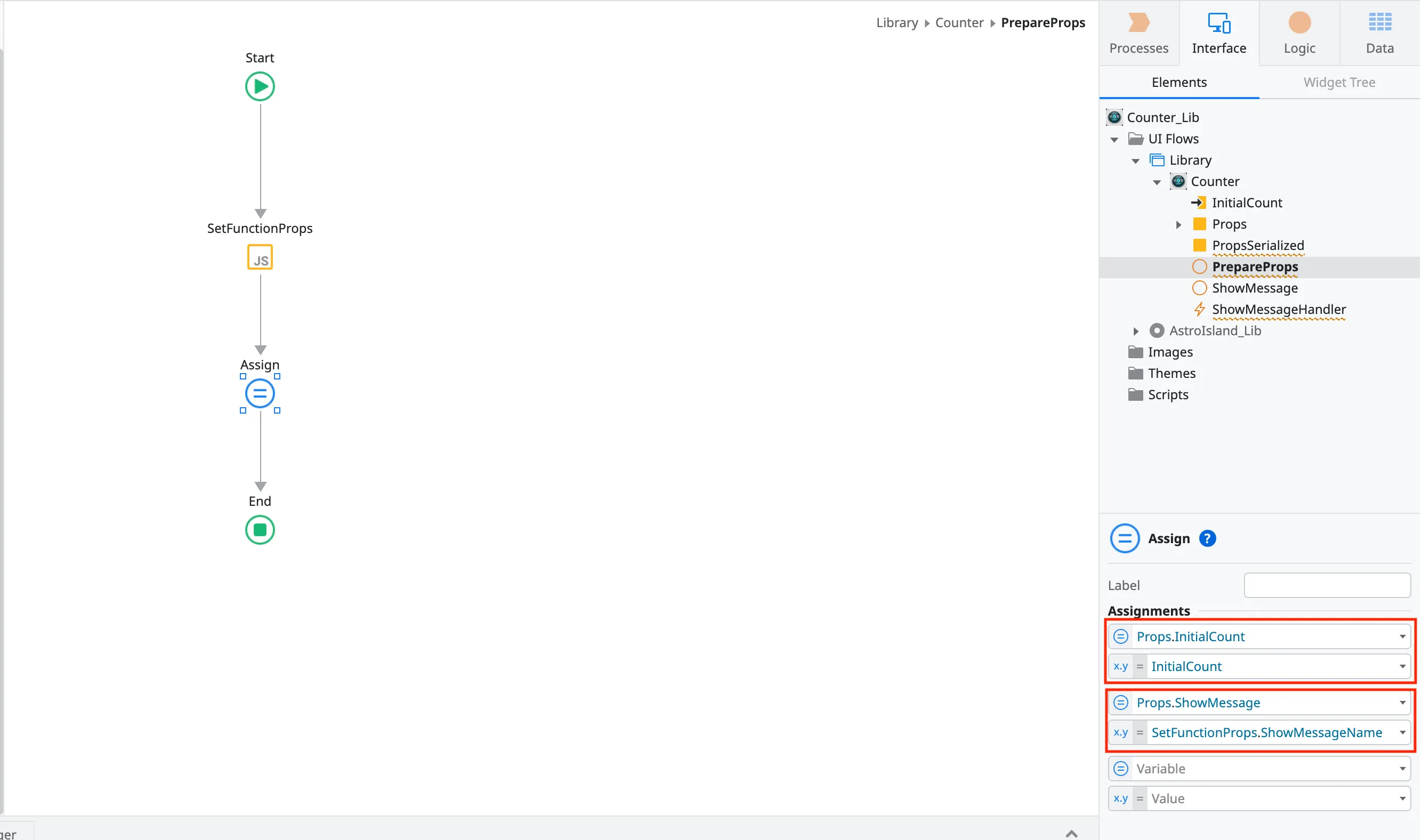Click the Start node in the flow
Image resolution: width=1422 pixels, height=840 pixels.
[260, 86]
